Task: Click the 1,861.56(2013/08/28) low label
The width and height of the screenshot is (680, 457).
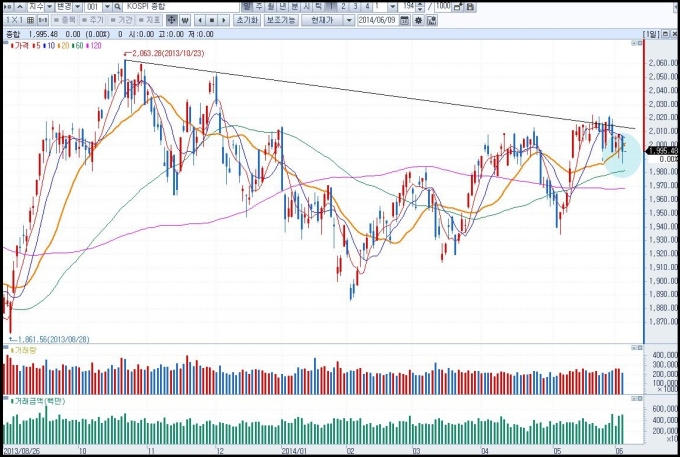Action: (53, 339)
